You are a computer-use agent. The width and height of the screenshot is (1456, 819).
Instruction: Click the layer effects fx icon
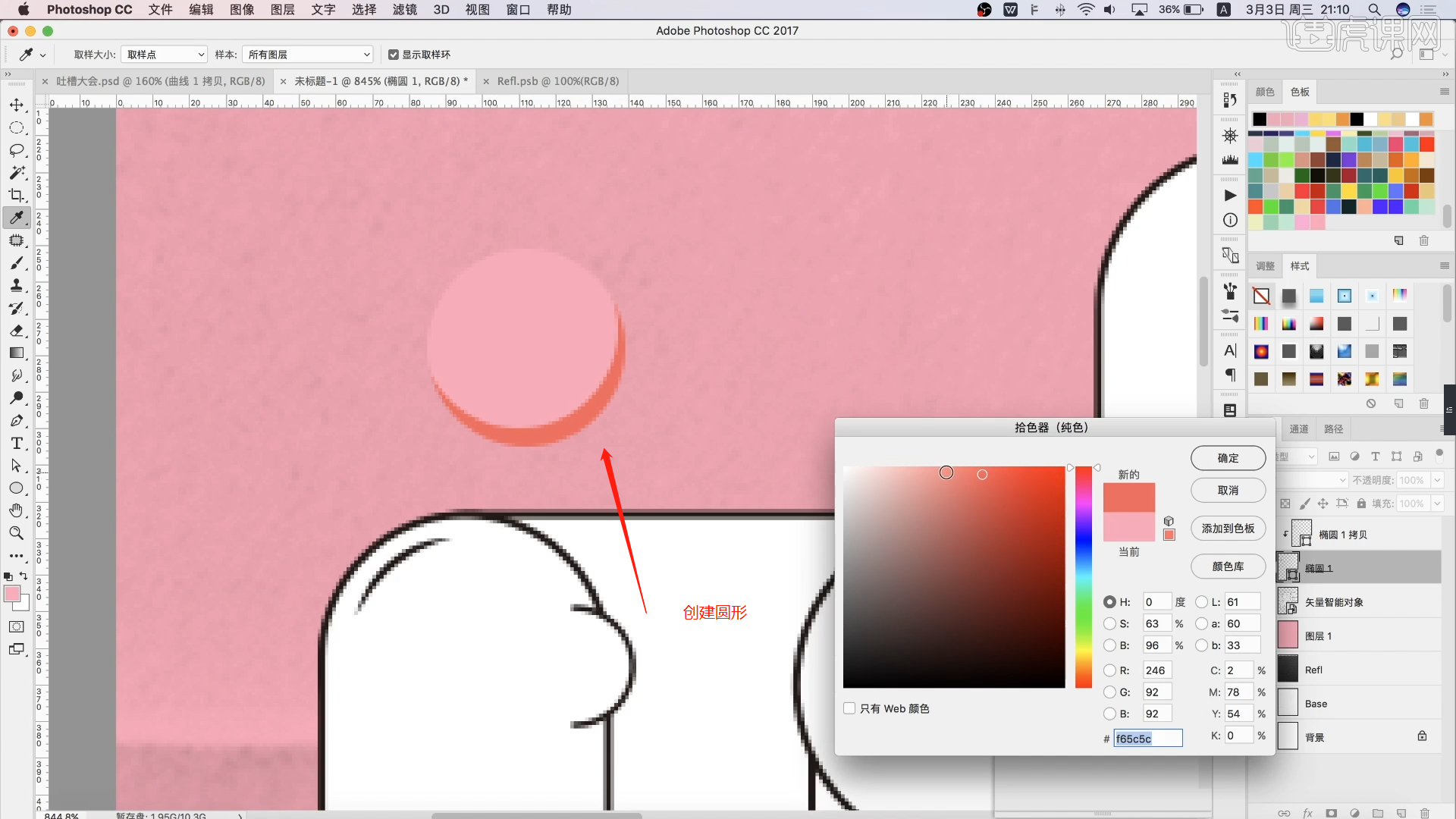point(1307,813)
